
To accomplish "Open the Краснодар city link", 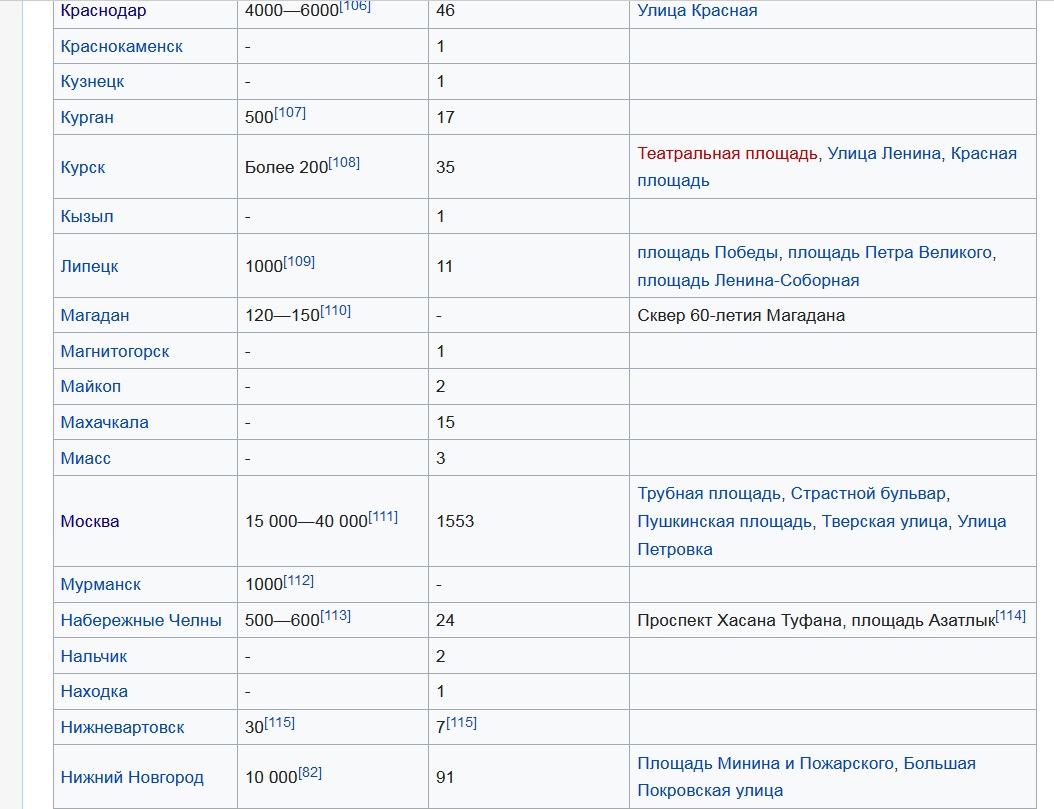I will (x=103, y=10).
